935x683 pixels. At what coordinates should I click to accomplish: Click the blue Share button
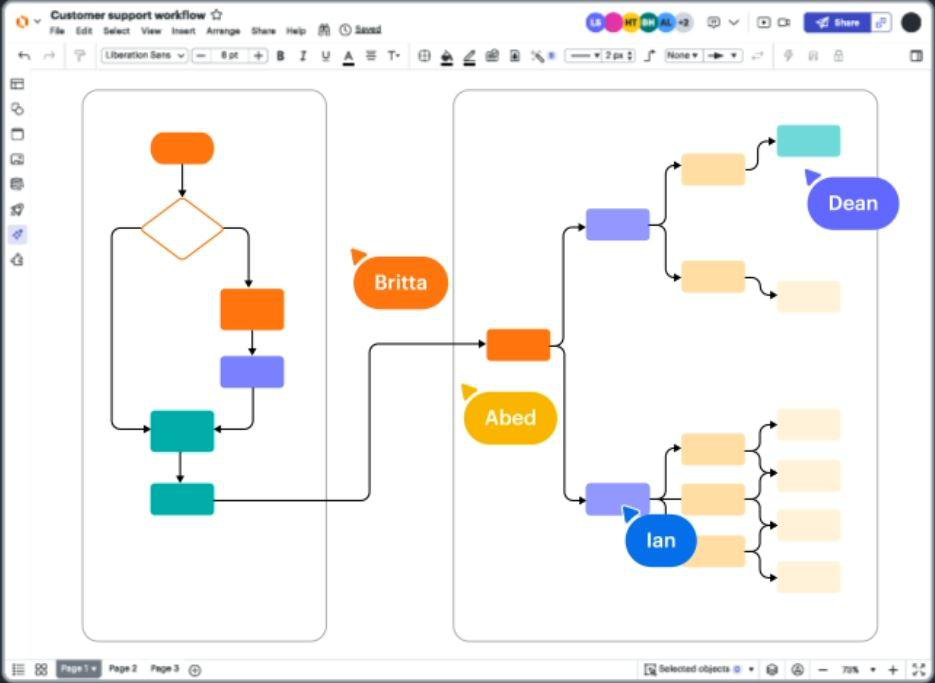(837, 23)
